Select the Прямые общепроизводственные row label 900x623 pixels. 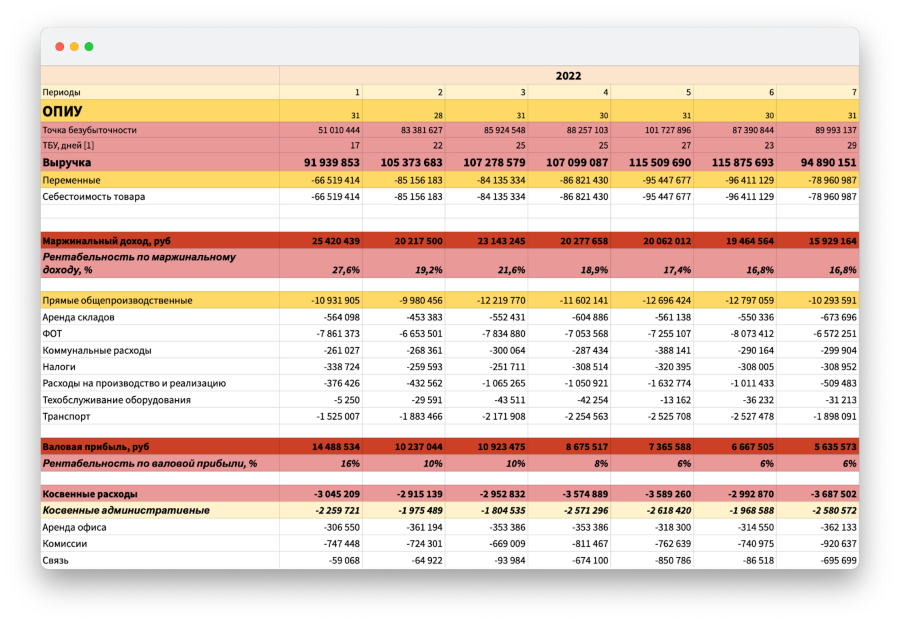click(x=117, y=300)
